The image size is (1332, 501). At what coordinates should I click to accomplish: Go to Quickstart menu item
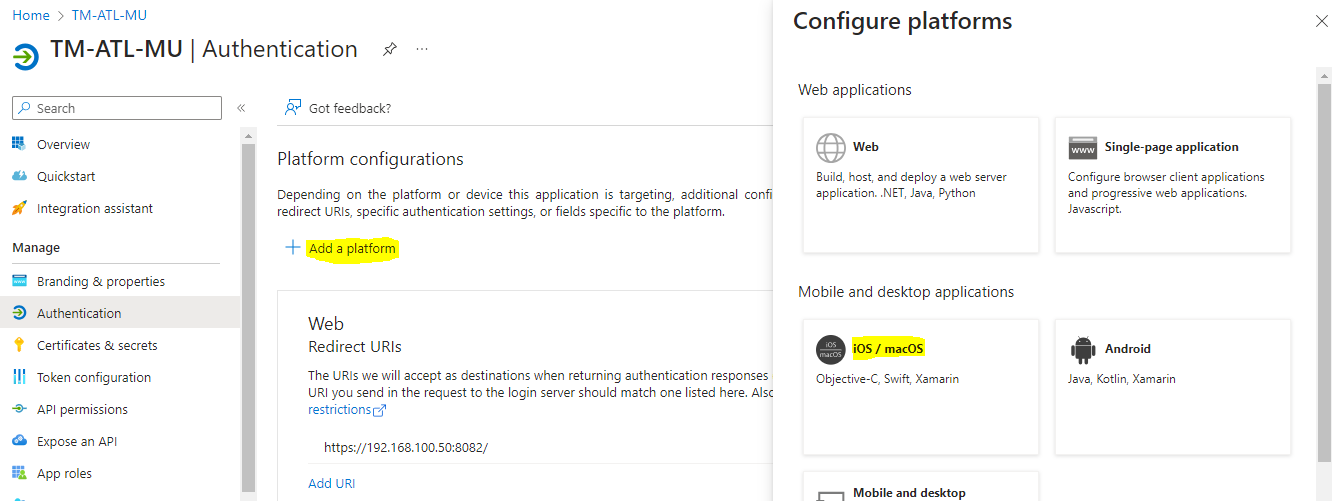[66, 177]
